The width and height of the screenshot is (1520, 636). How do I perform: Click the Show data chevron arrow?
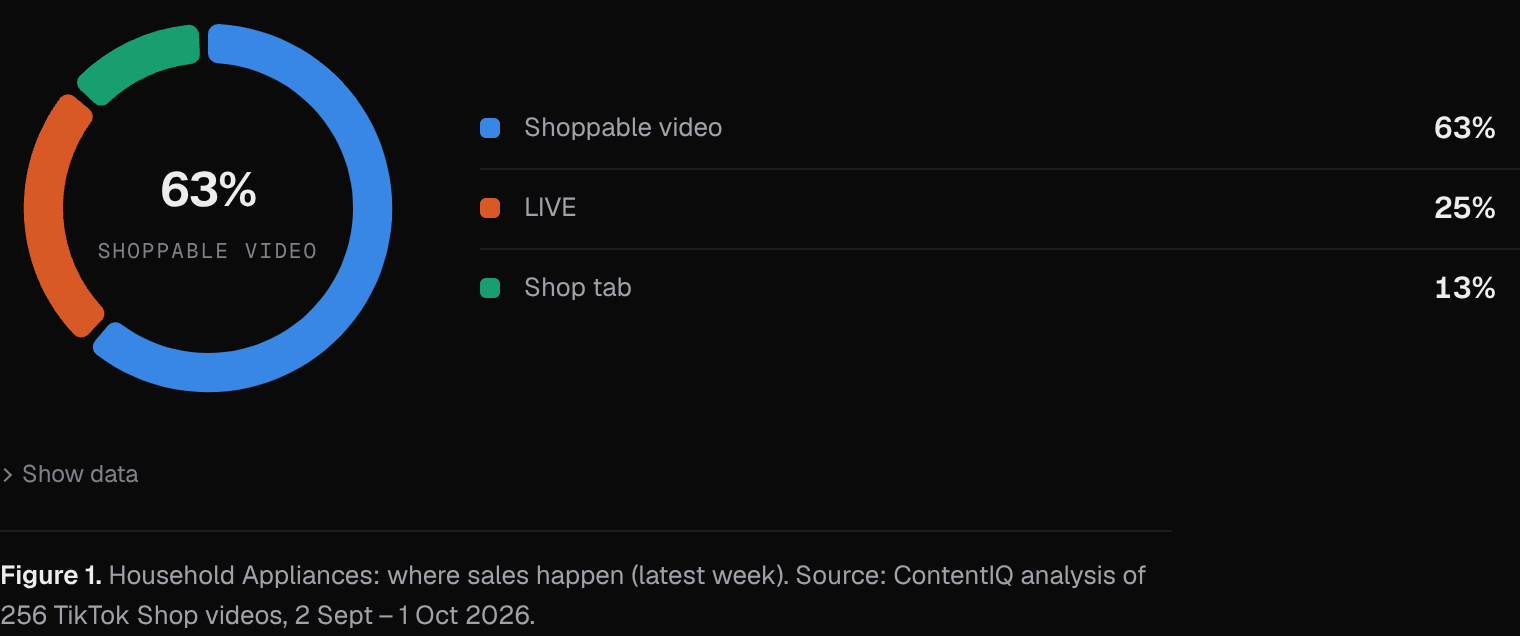click(x=7, y=475)
